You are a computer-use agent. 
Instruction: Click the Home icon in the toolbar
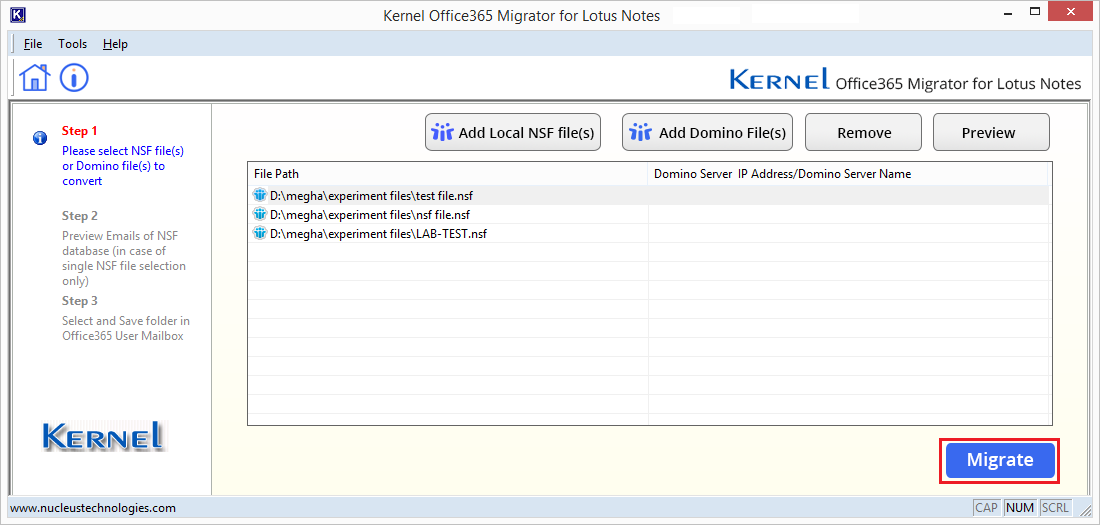coord(35,77)
